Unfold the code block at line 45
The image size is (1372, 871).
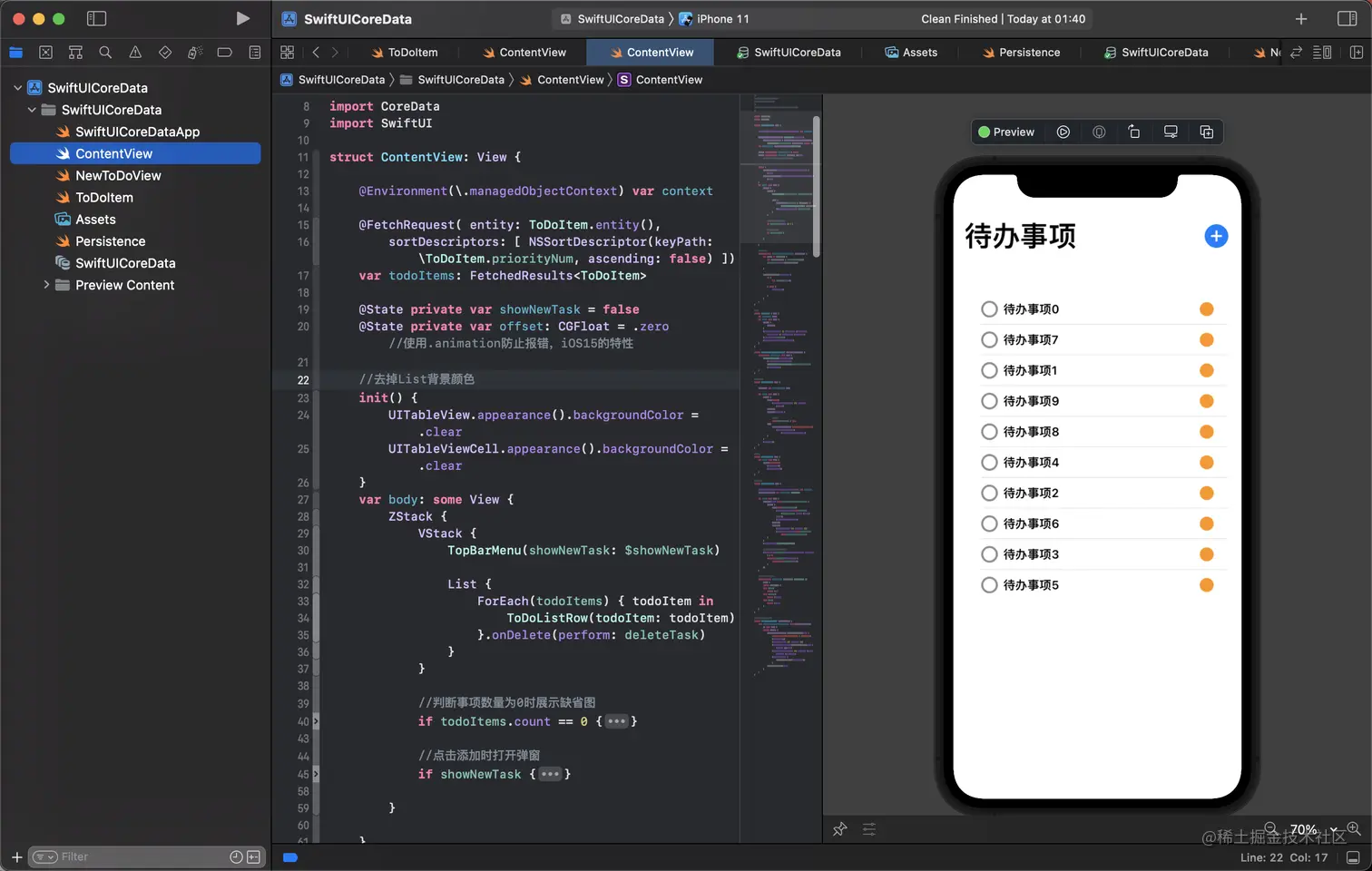click(550, 775)
